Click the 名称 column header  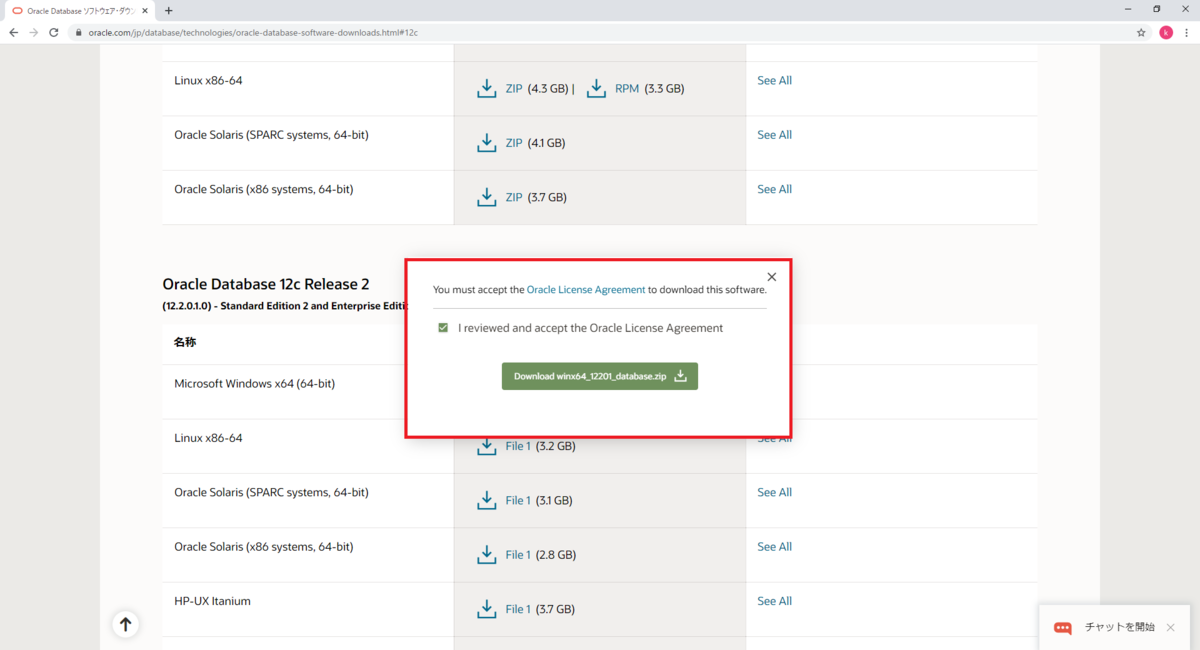pyautogui.click(x=185, y=342)
